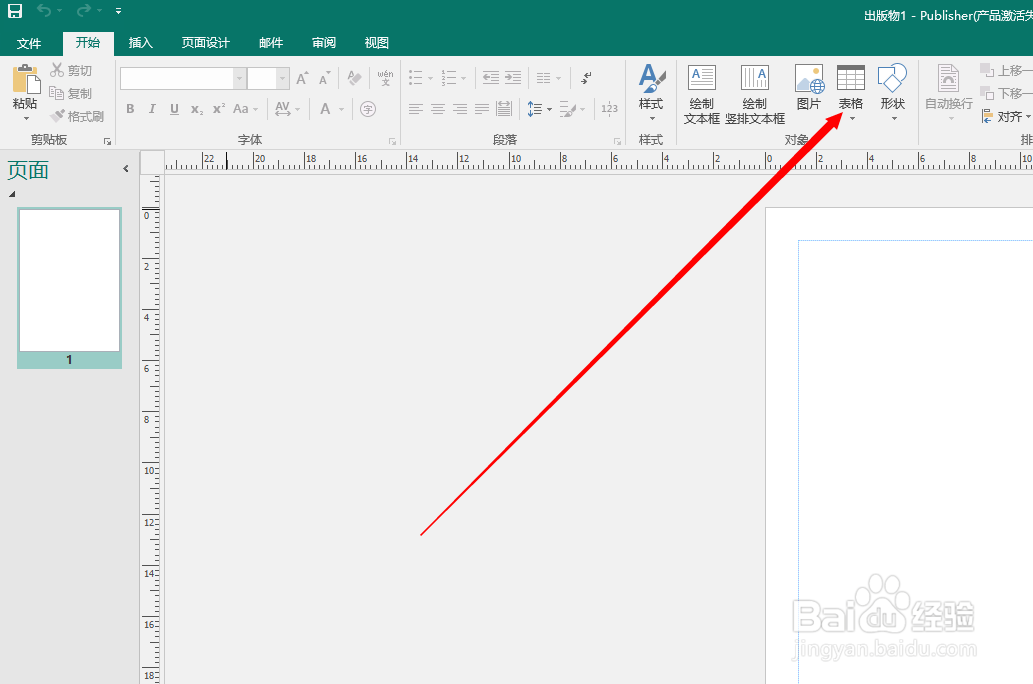The width and height of the screenshot is (1033, 684).
Task: Click the 格式刷 format painter icon
Action: [x=77, y=115]
